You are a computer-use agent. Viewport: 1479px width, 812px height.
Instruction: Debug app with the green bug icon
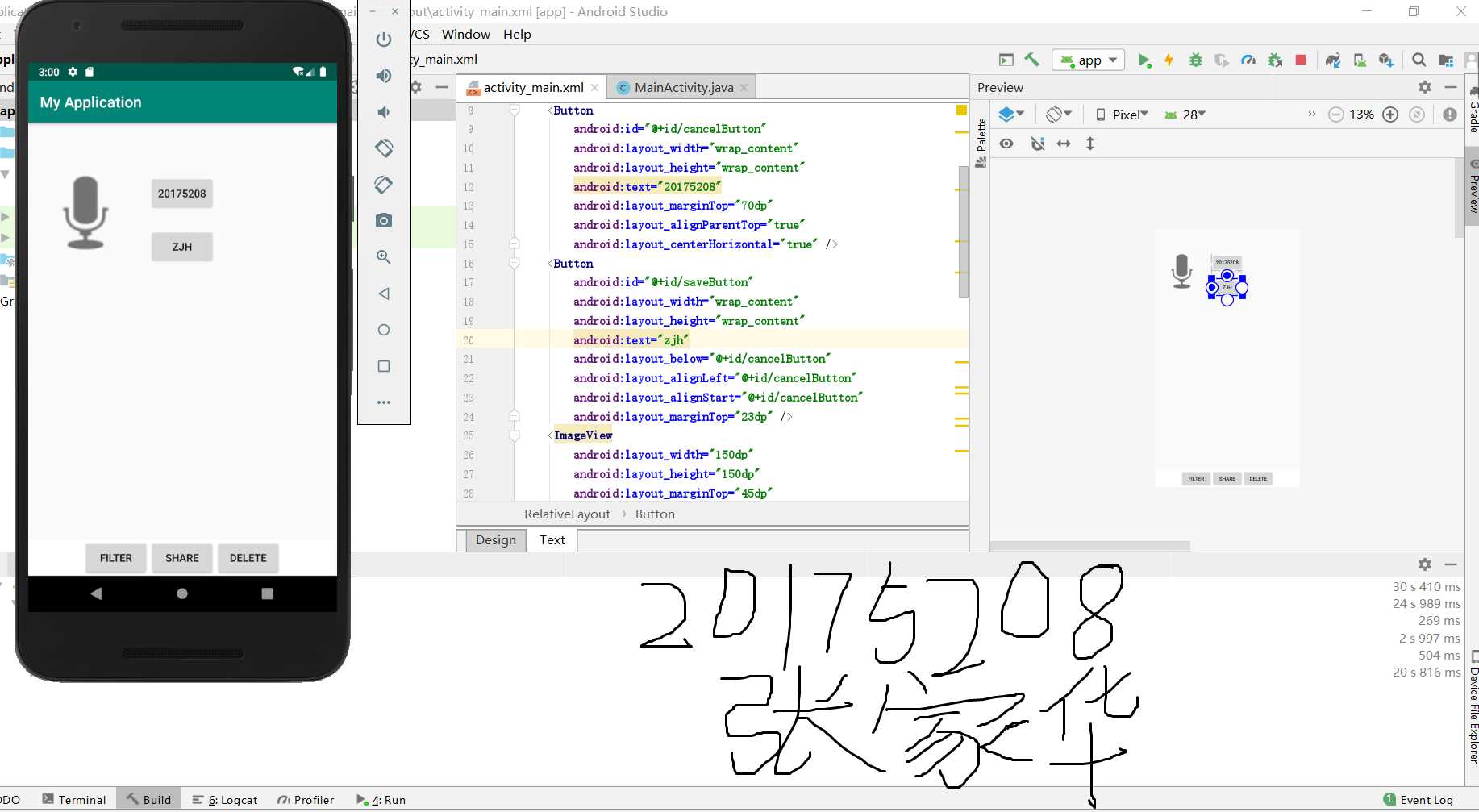(x=1196, y=60)
